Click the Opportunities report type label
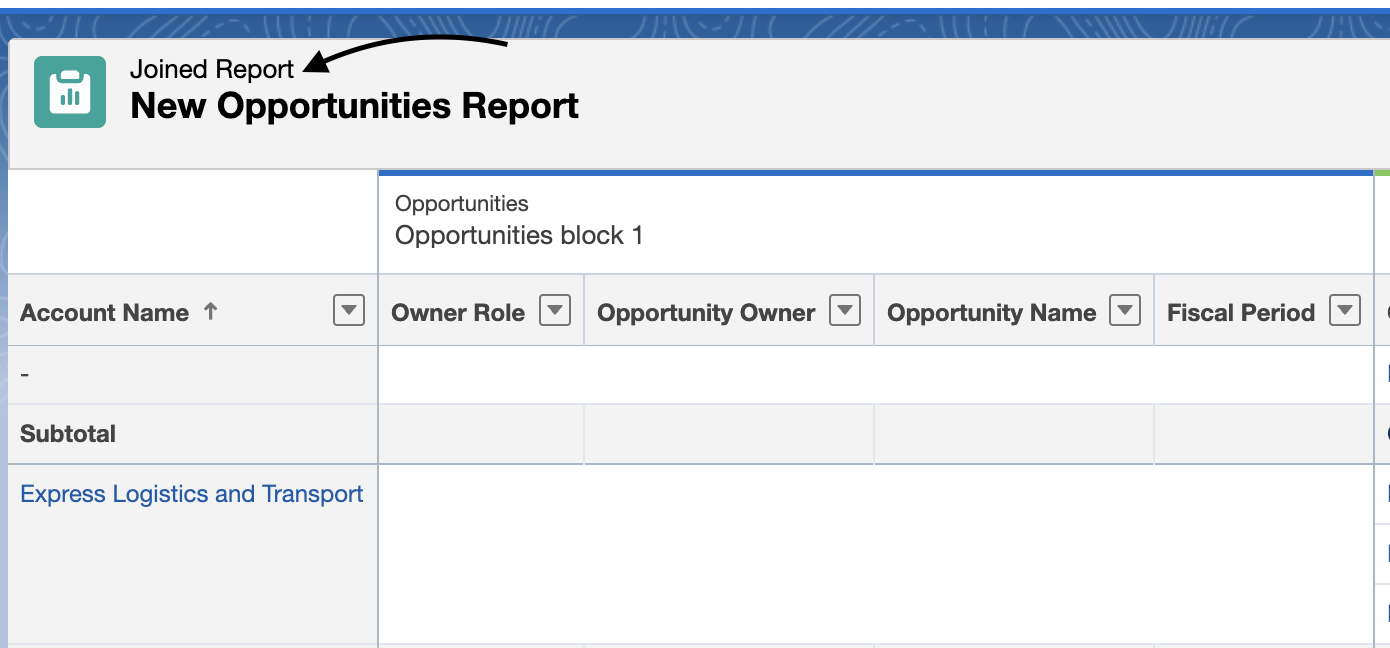 pyautogui.click(x=461, y=203)
